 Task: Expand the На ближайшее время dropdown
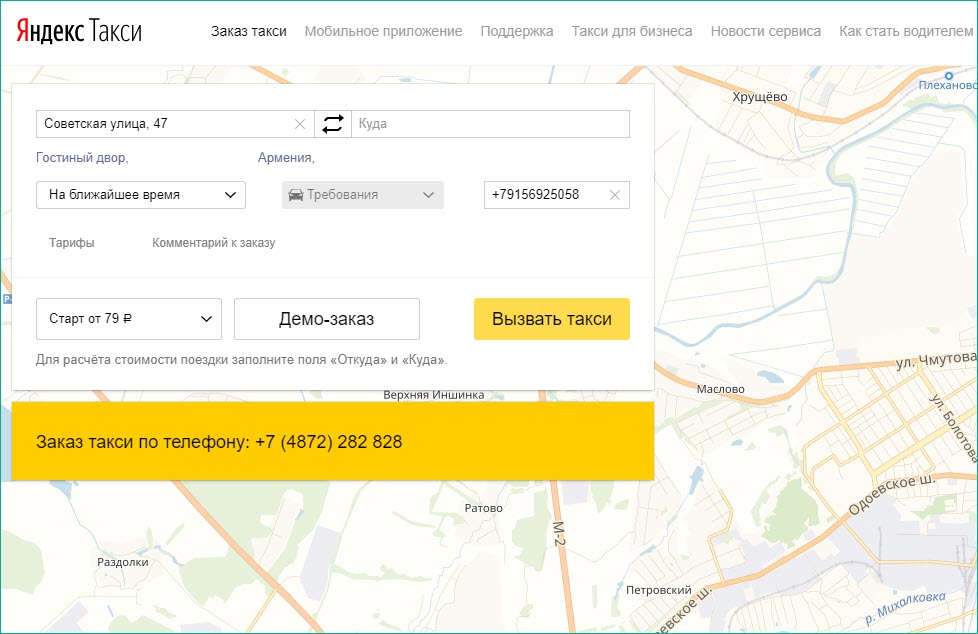141,195
